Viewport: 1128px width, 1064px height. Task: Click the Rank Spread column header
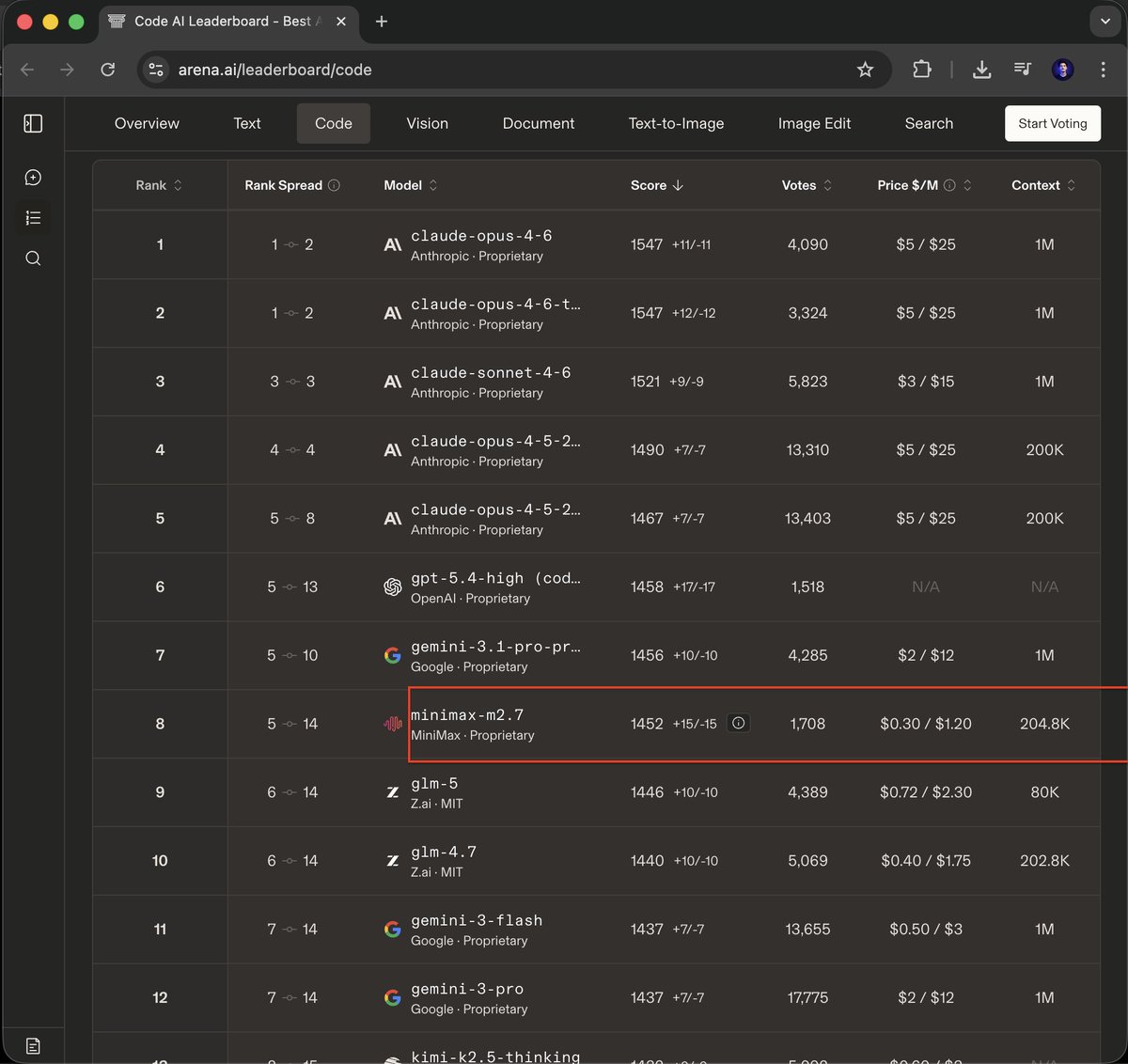point(284,185)
